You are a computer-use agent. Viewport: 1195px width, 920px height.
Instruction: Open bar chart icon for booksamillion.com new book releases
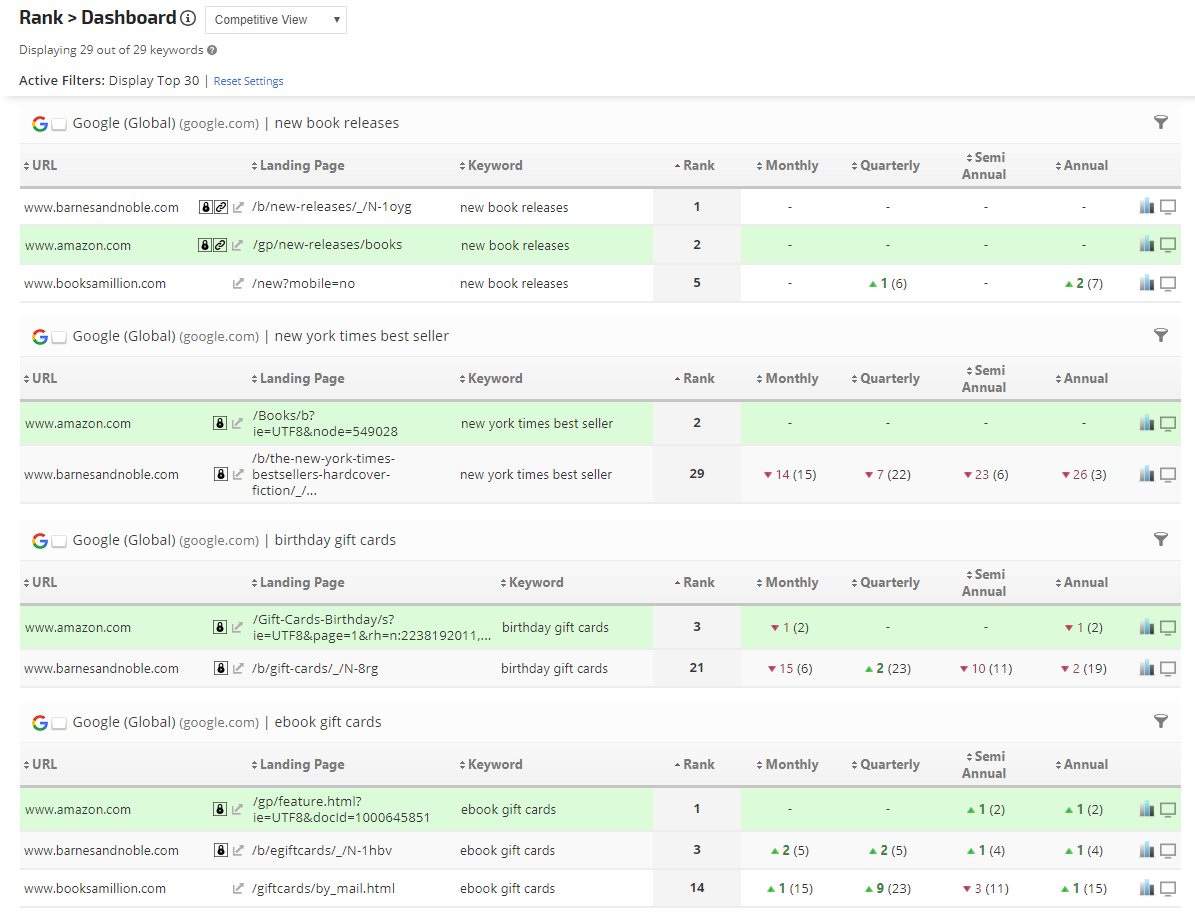[1146, 283]
